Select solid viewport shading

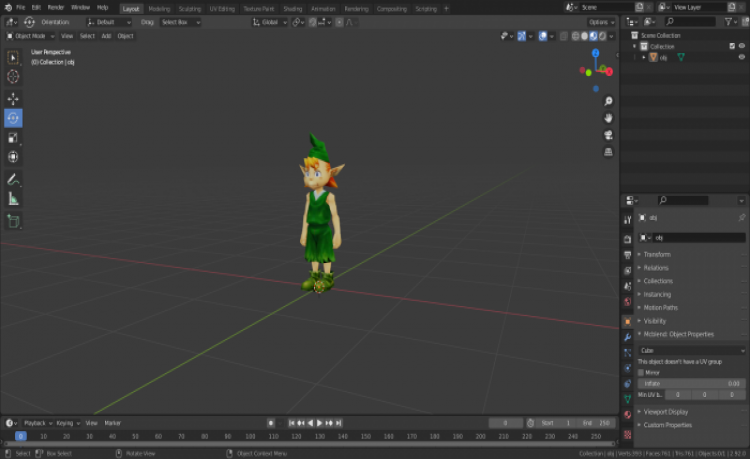point(585,36)
